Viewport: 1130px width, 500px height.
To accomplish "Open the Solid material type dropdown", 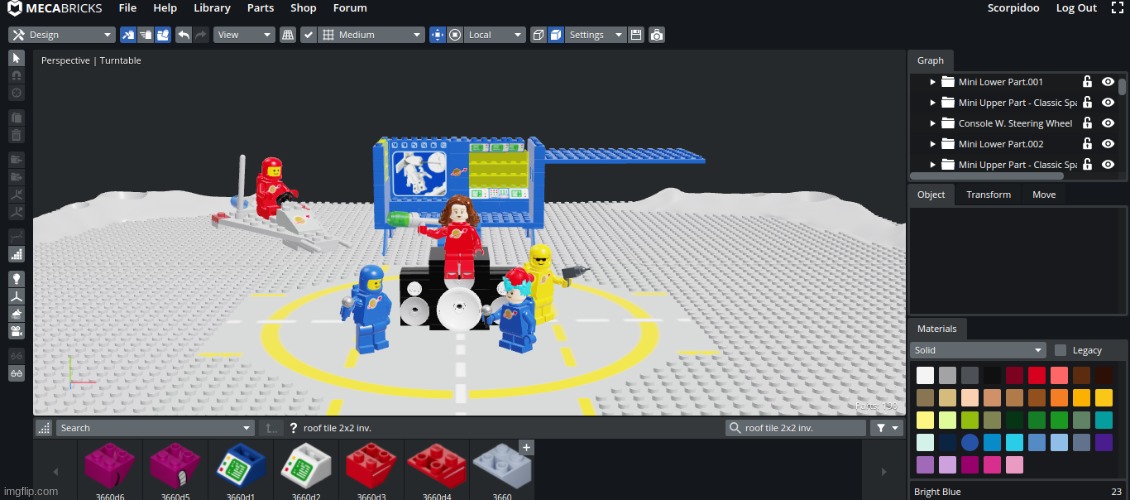I will [x=978, y=350].
